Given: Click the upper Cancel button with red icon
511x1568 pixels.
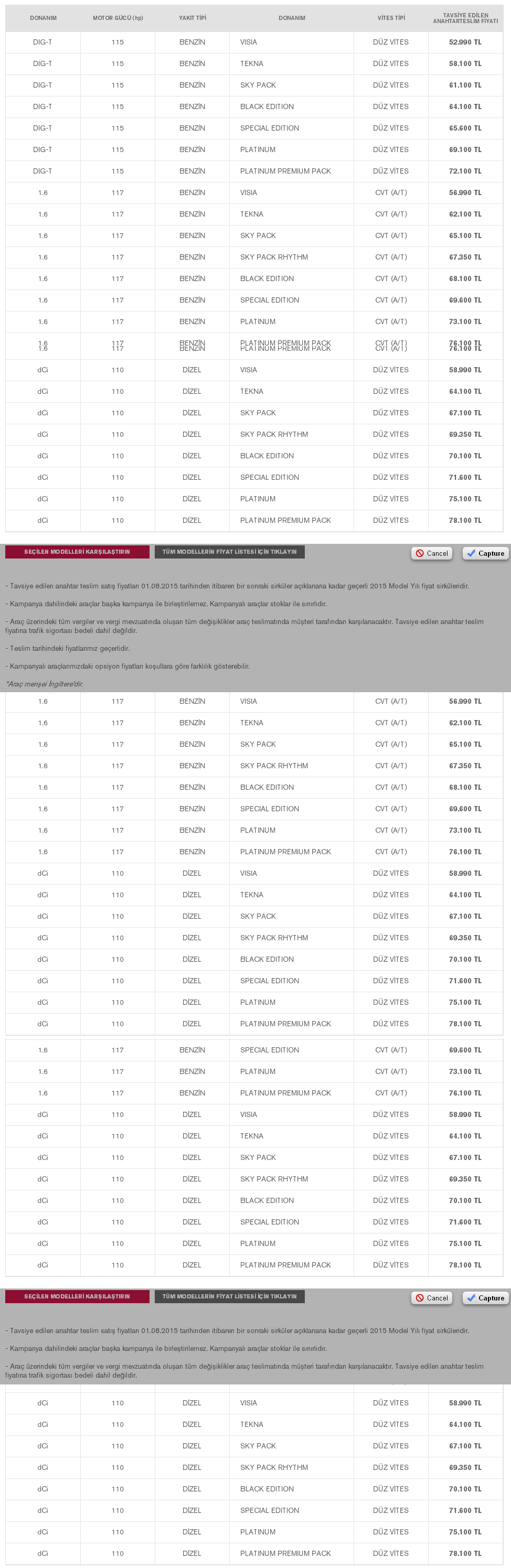Looking at the screenshot, I should pos(431,553).
